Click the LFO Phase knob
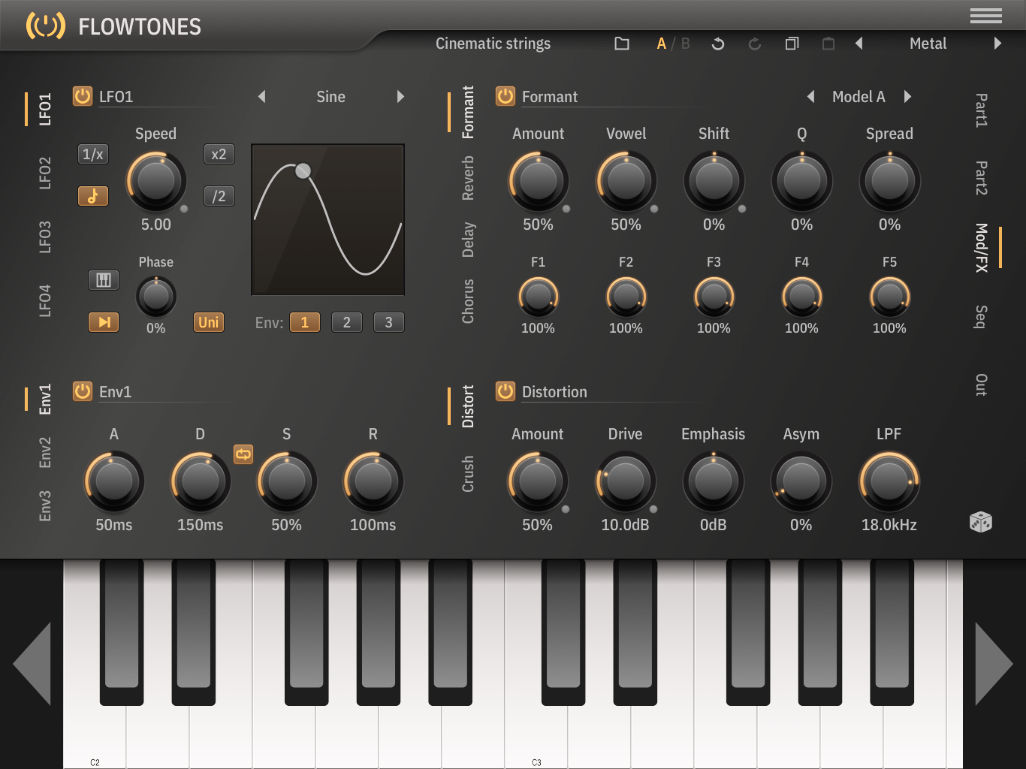 156,296
